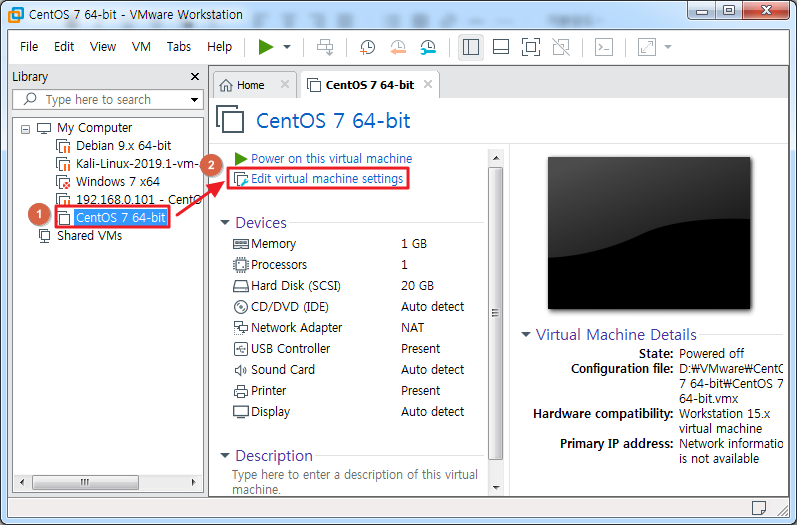Open Memory device setting
Viewport: 797px width, 525px height.
(x=273, y=244)
